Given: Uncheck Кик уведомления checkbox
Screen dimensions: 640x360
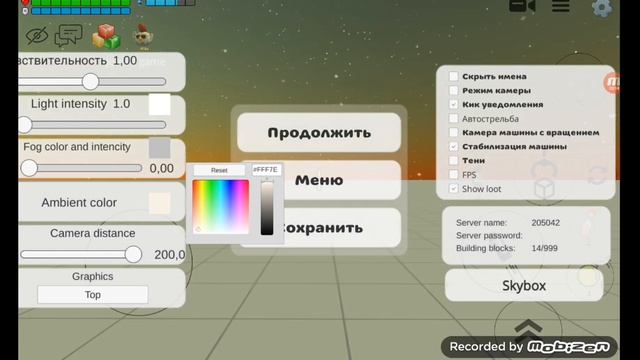Looking at the screenshot, I should coord(453,104).
